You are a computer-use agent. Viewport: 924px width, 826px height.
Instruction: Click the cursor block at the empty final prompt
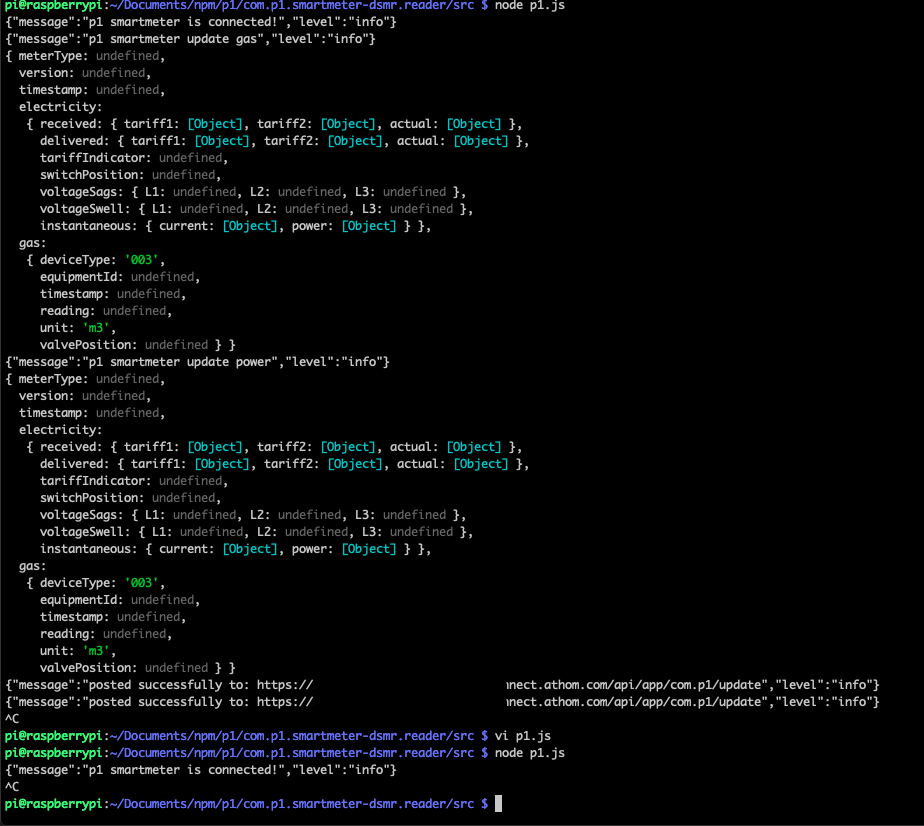click(499, 804)
